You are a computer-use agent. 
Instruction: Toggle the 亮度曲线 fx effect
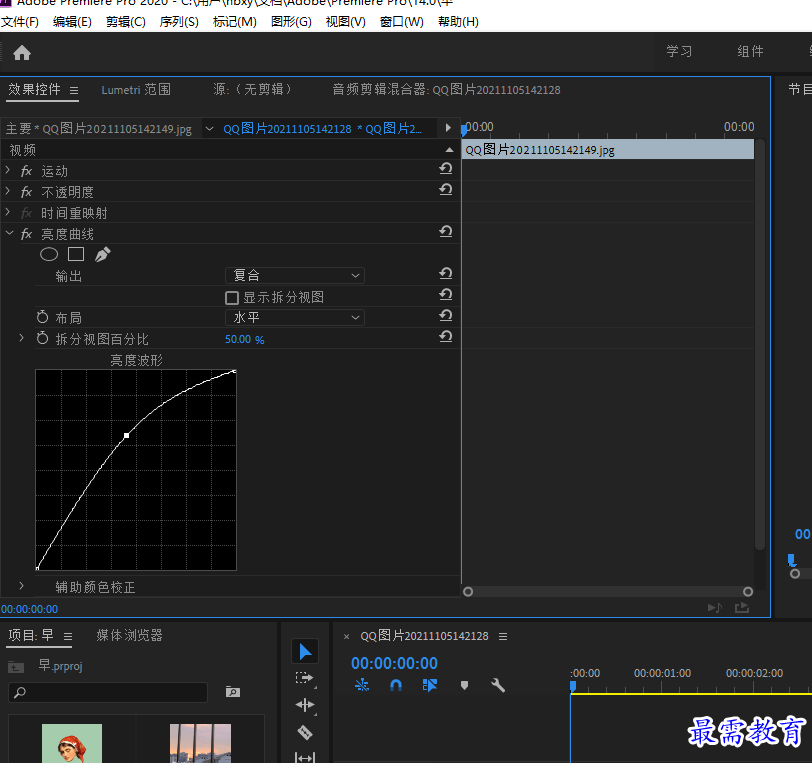26,235
